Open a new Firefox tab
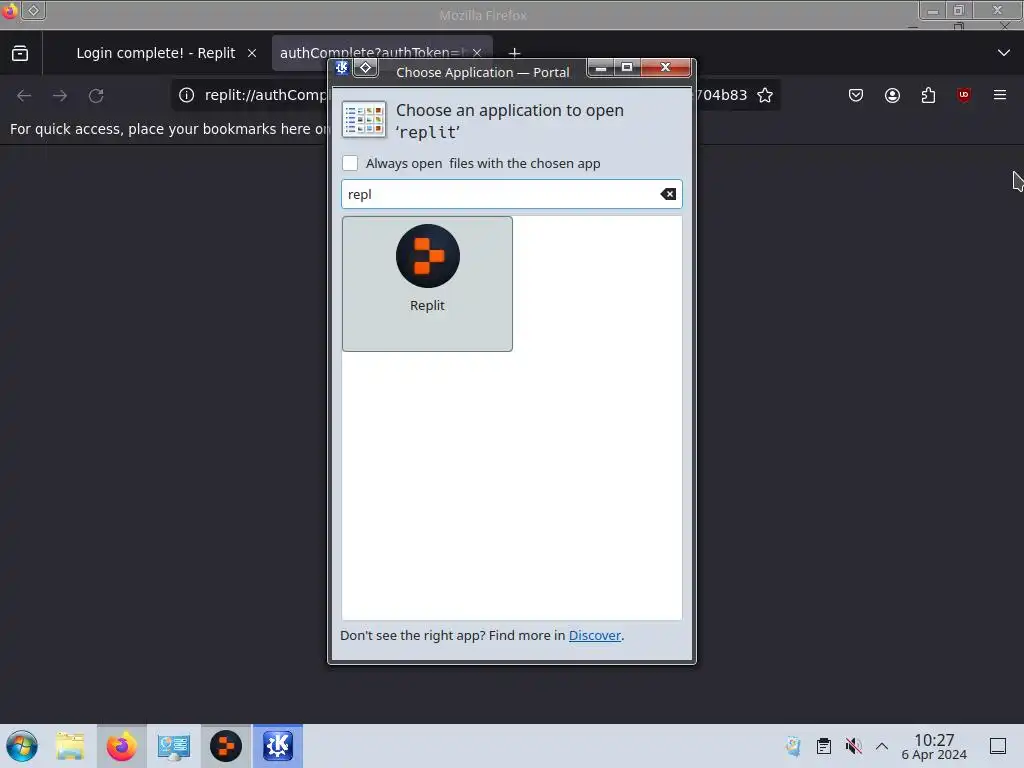This screenshot has height=768, width=1024. 515,53
